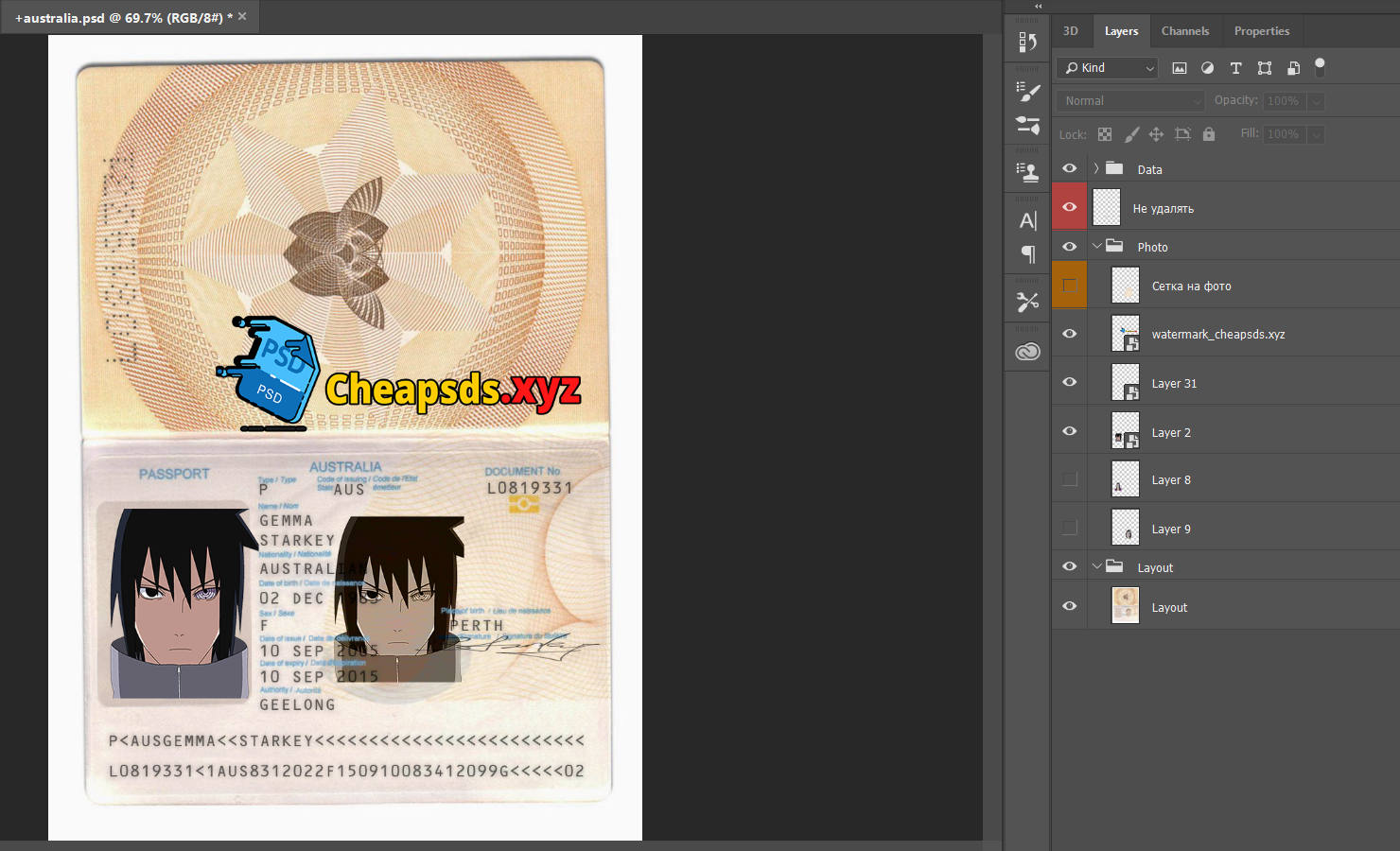Switch to the Properties tab

1261,31
